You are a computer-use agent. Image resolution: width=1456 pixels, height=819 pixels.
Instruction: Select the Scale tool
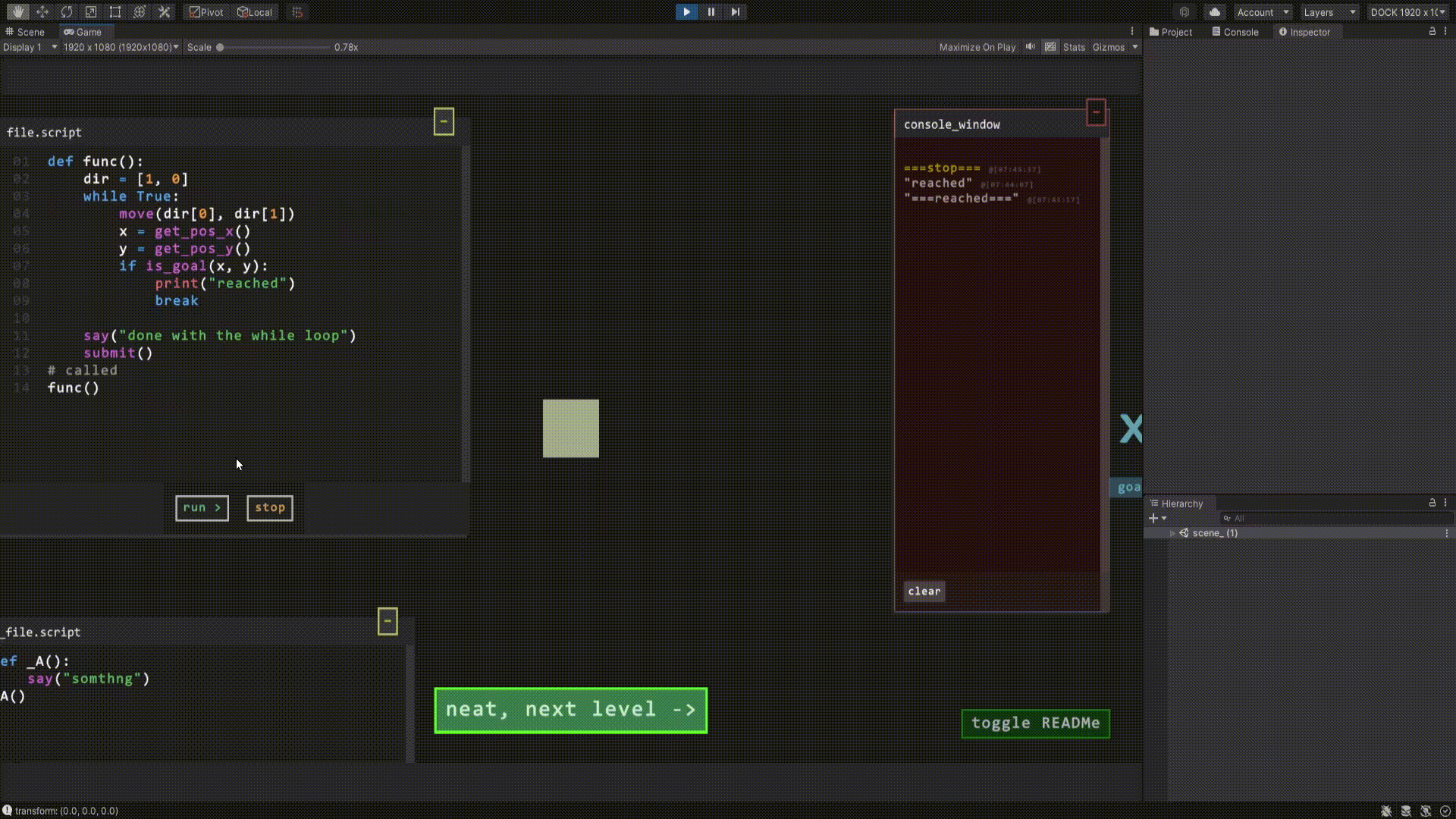(x=91, y=12)
